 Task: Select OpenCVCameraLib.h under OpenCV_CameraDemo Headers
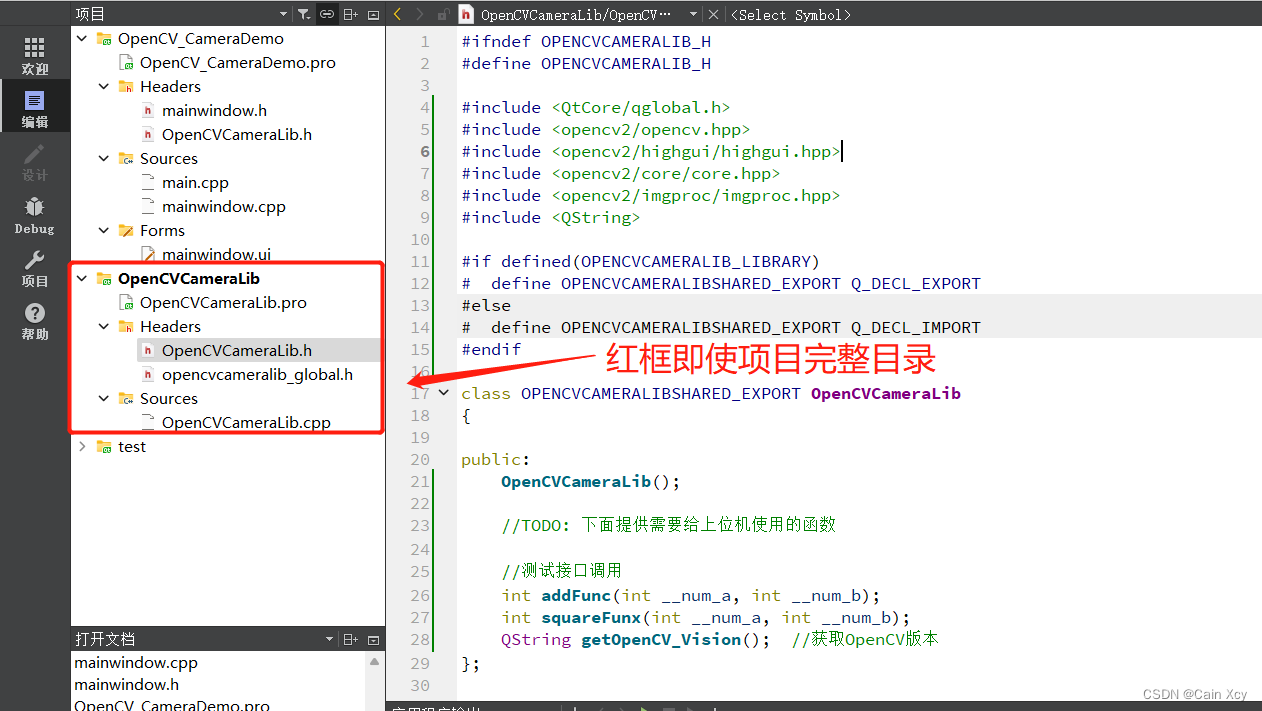pos(237,134)
